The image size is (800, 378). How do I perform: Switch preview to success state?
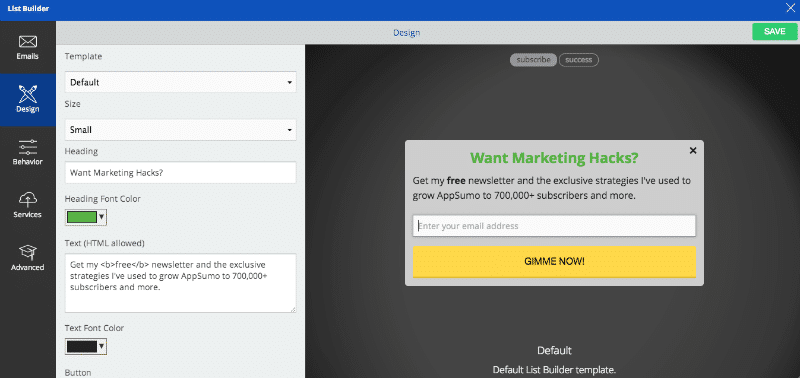point(579,60)
